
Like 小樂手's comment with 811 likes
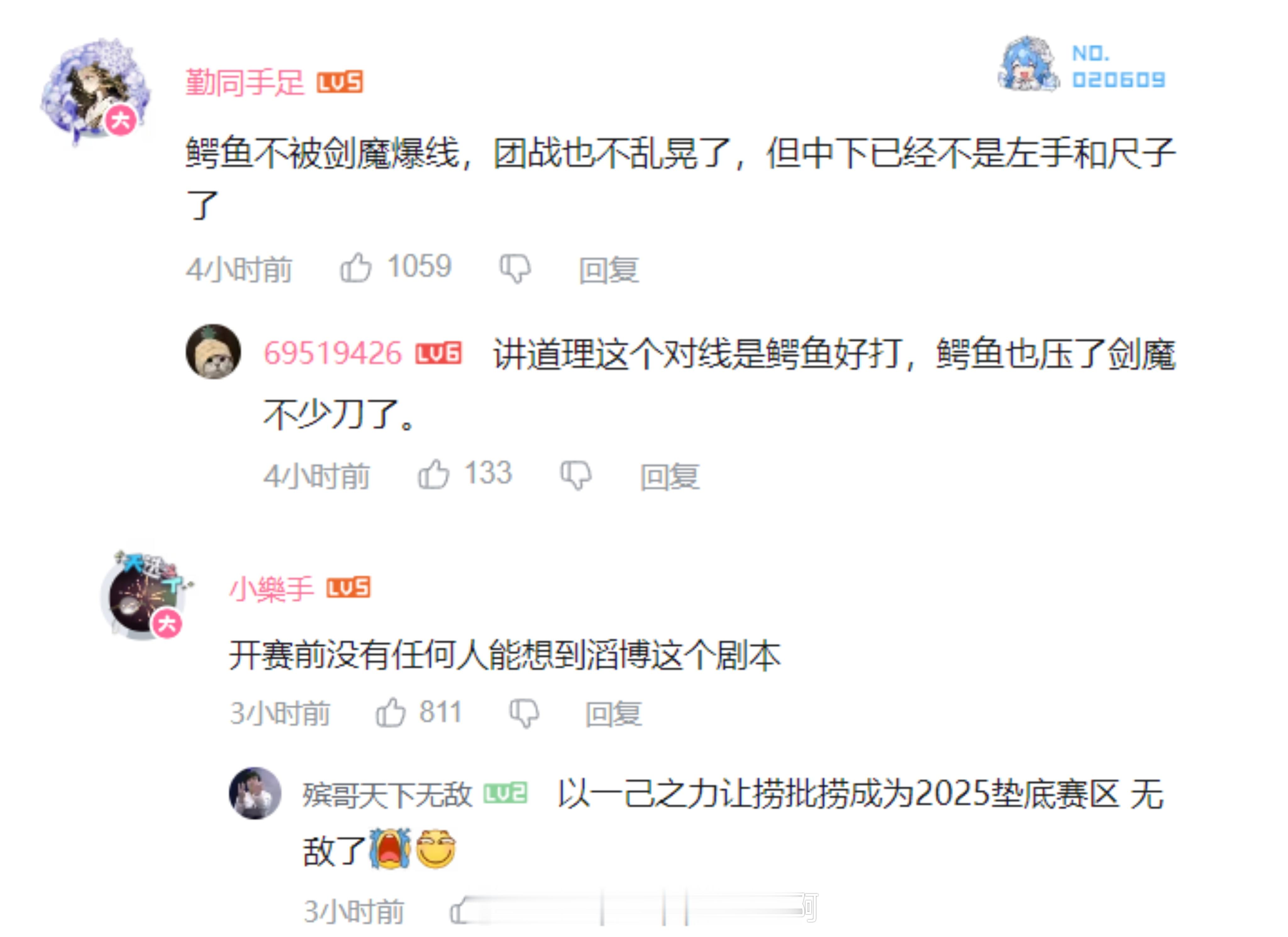coord(391,713)
